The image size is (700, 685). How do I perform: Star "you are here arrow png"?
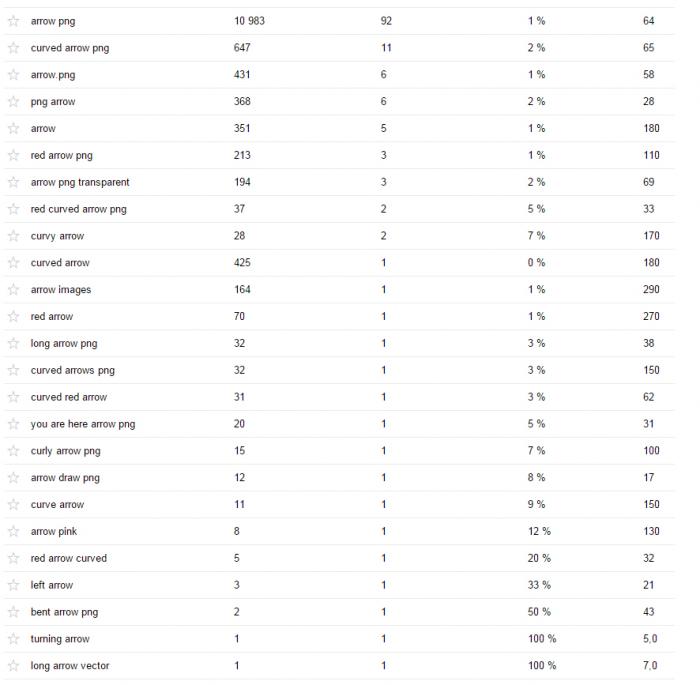[13, 424]
